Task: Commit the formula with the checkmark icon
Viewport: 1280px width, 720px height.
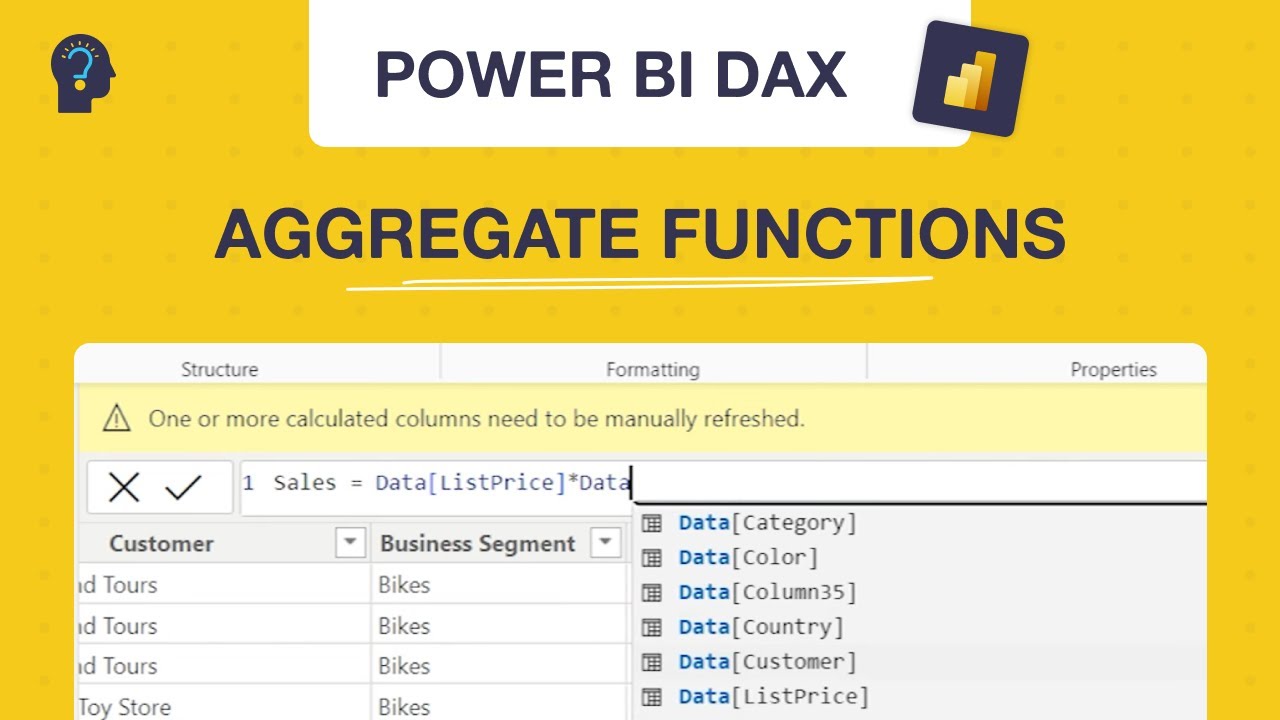Action: (184, 487)
